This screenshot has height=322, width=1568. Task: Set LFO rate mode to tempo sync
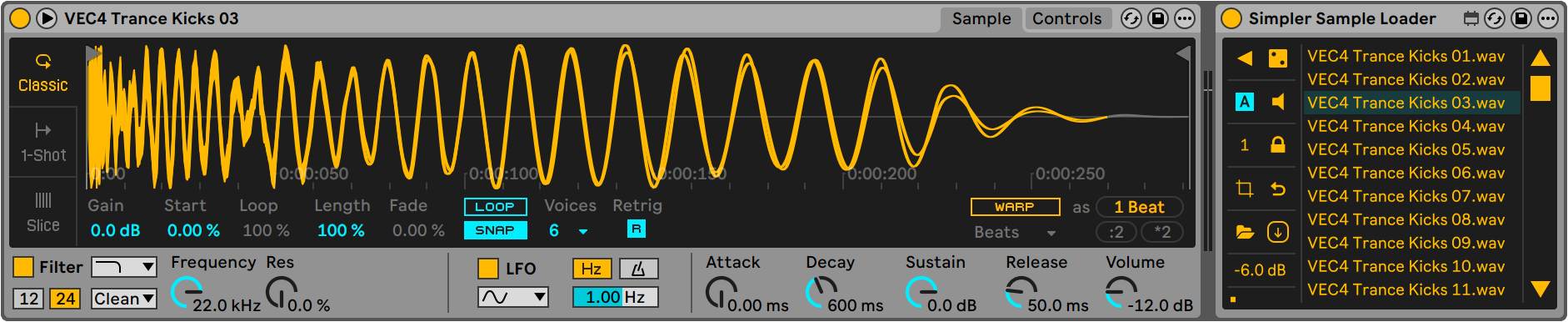pos(638,269)
